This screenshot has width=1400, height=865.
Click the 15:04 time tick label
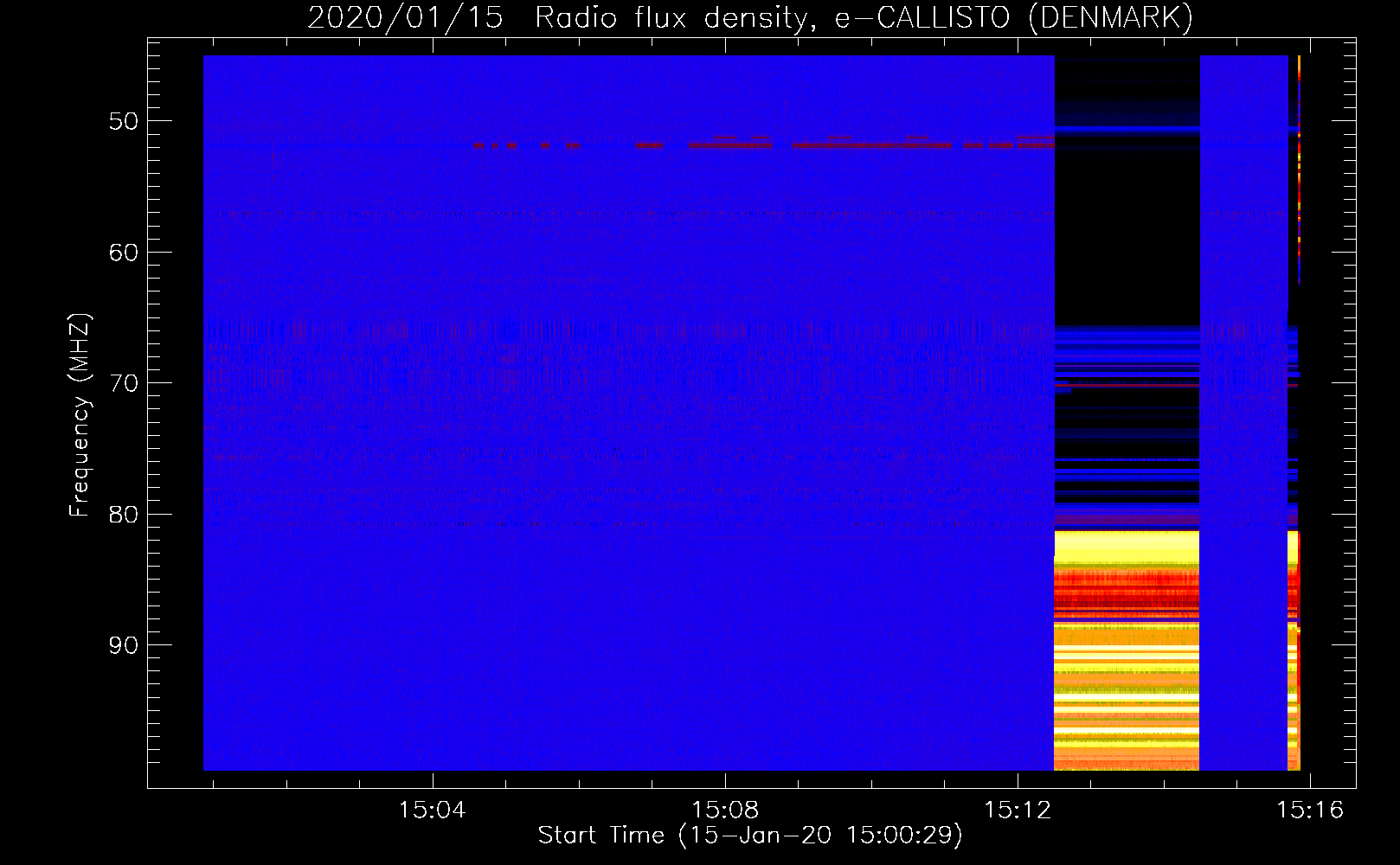pos(432,811)
